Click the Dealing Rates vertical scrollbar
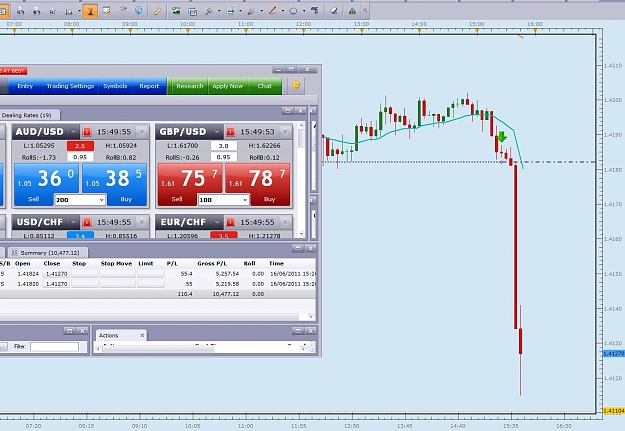 [301, 181]
